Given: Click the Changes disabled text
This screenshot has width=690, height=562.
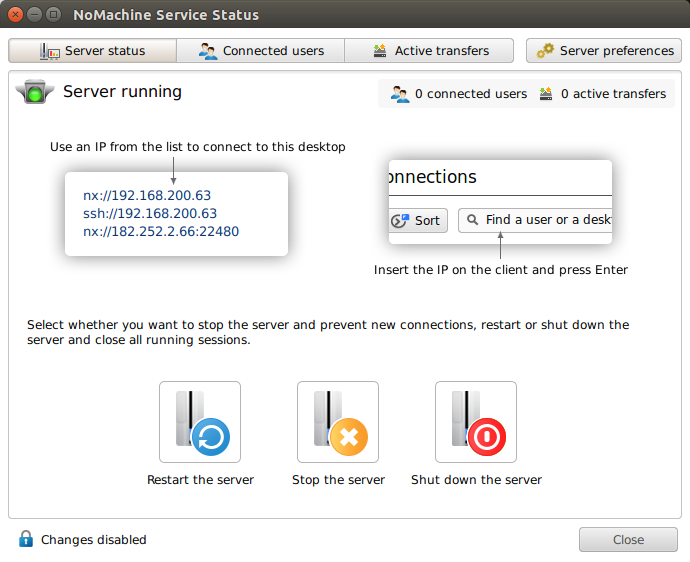Looking at the screenshot, I should tap(93, 540).
